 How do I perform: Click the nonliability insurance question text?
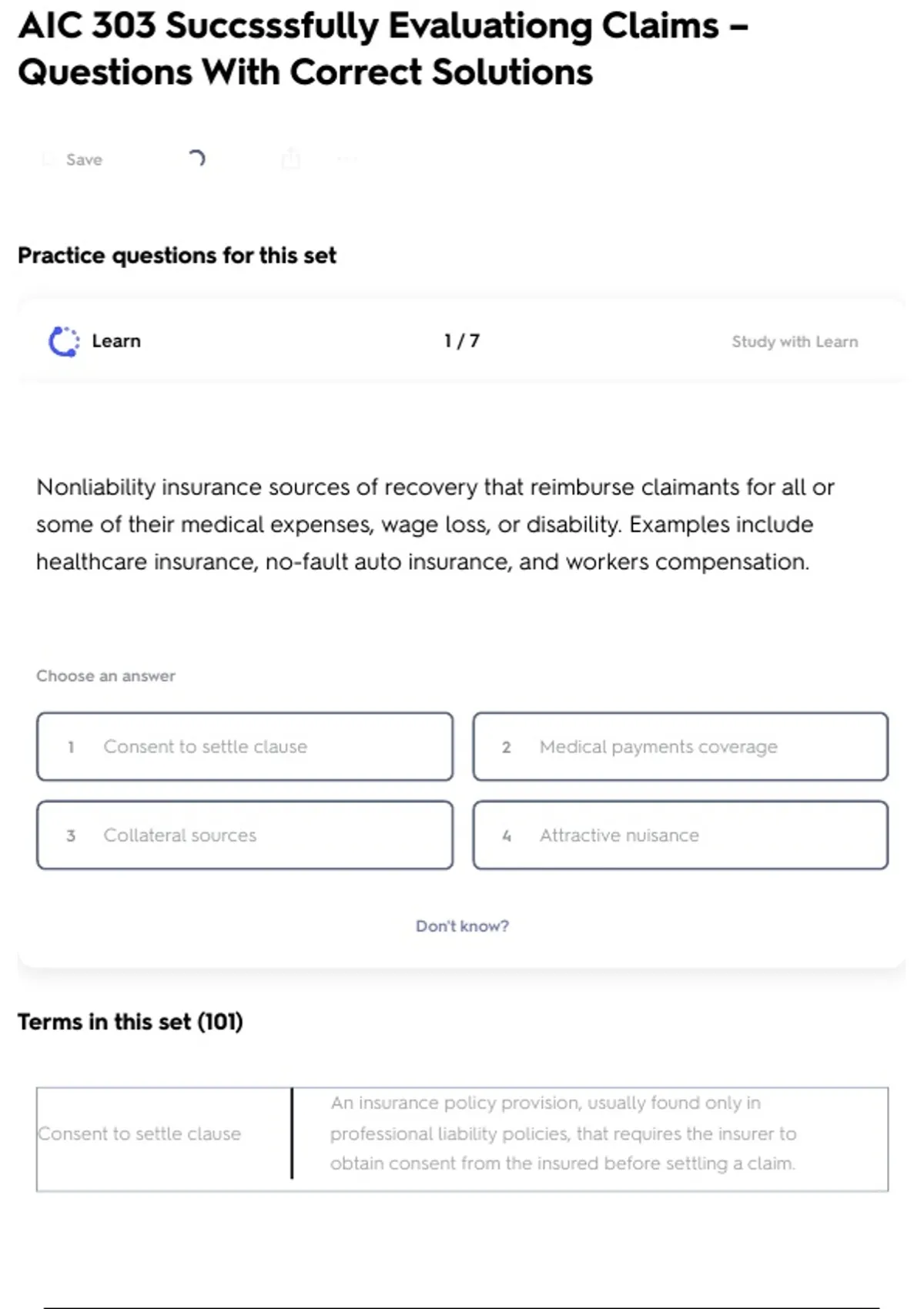tap(435, 524)
